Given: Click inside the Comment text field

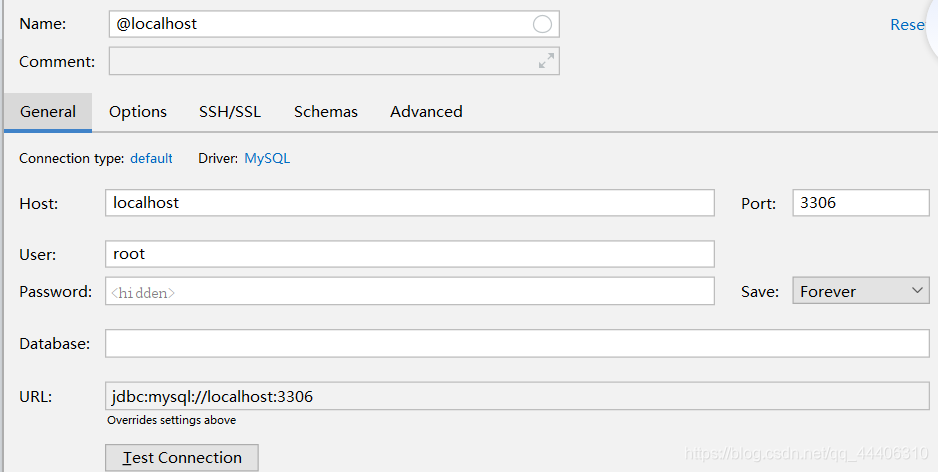Looking at the screenshot, I should tap(320, 61).
